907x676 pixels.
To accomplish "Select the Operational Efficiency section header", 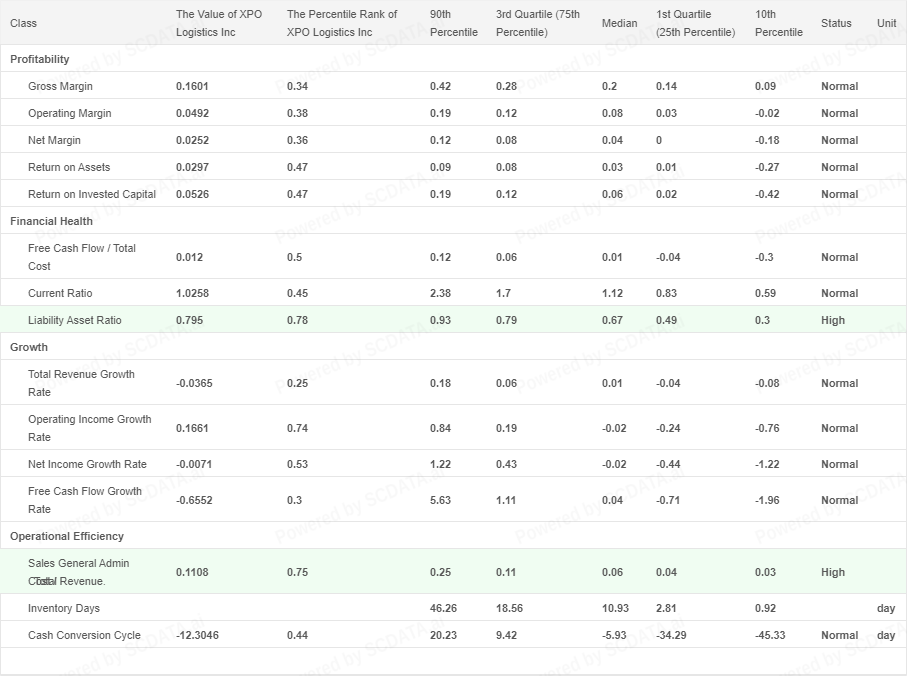I will click(x=67, y=536).
